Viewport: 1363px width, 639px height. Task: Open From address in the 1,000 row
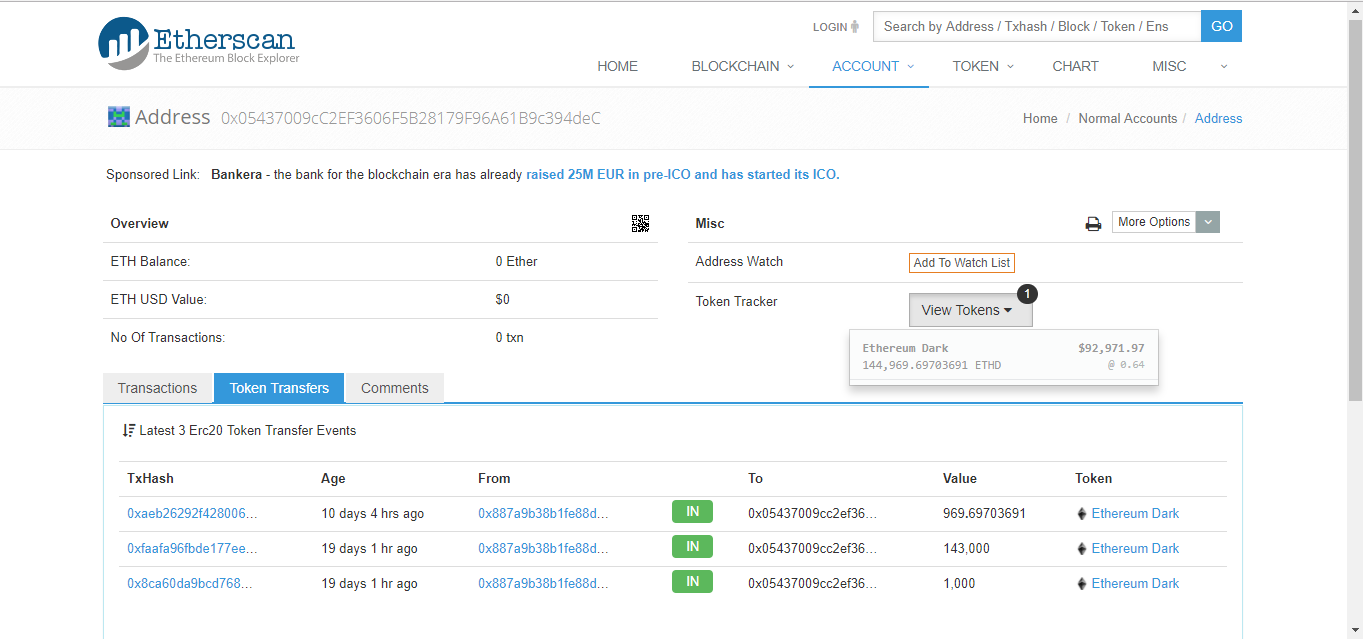(543, 584)
